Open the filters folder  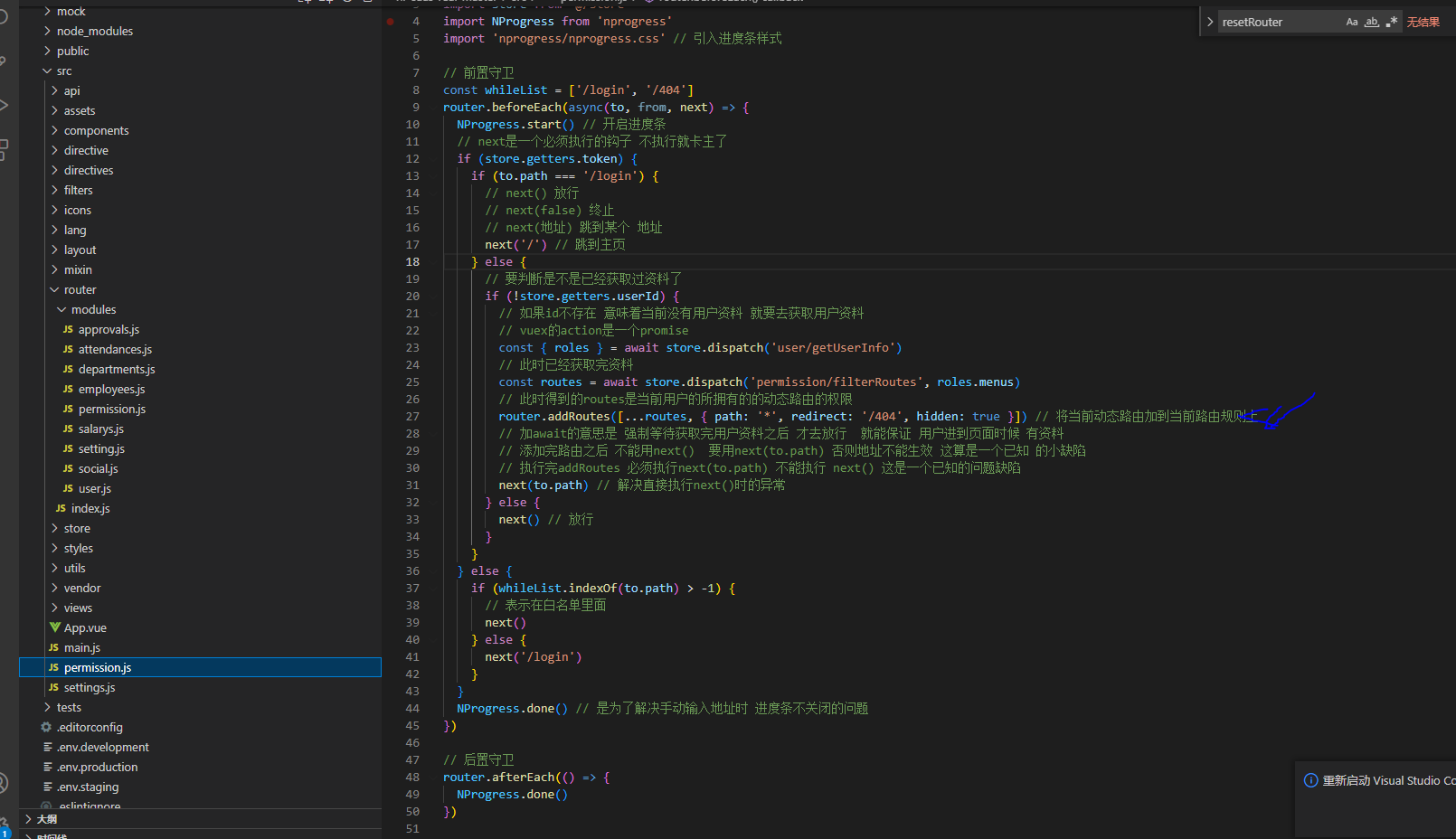(79, 190)
